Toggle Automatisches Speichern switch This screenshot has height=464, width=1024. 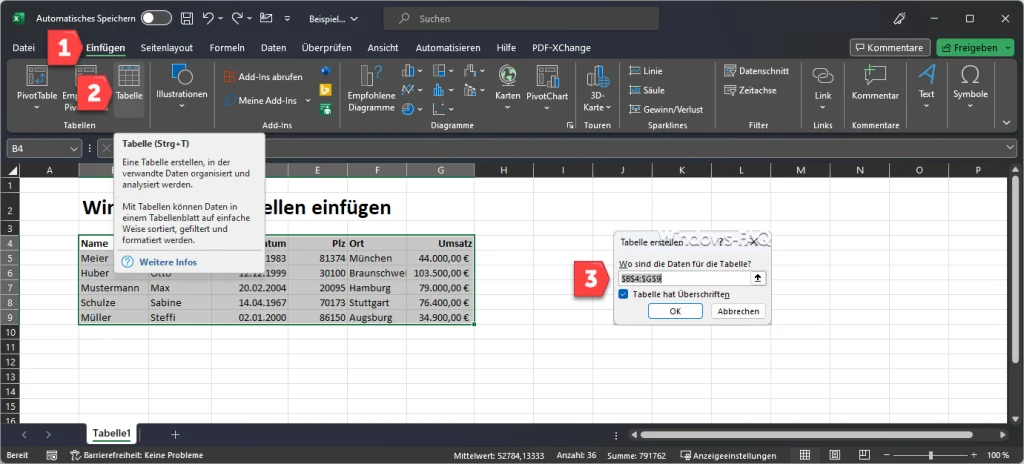pyautogui.click(x=156, y=18)
